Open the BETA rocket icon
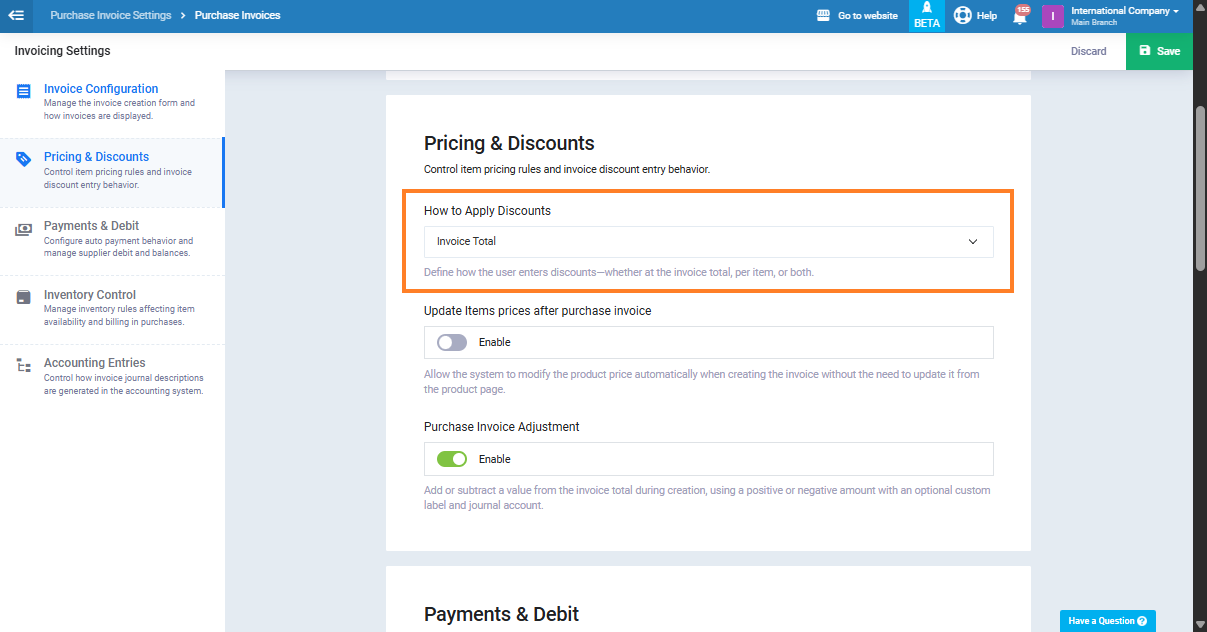 tap(926, 8)
